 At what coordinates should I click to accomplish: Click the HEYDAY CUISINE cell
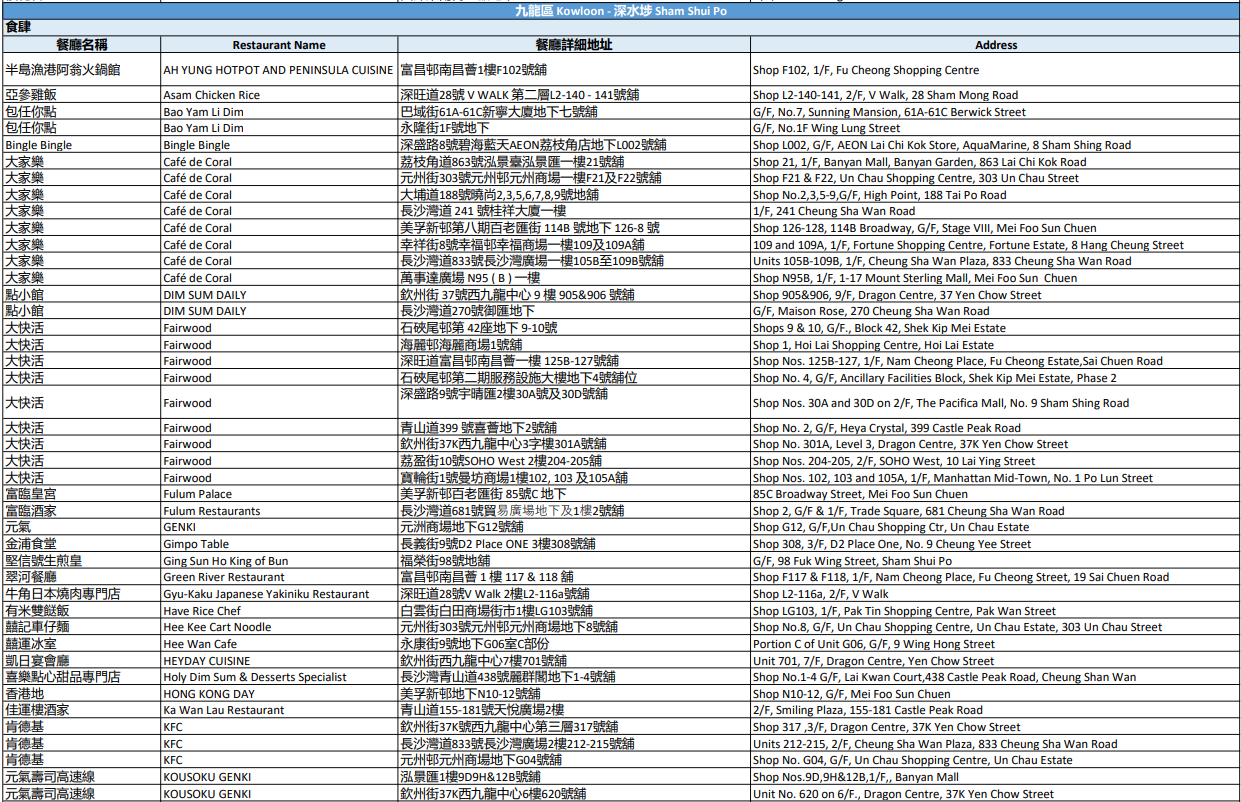point(279,661)
